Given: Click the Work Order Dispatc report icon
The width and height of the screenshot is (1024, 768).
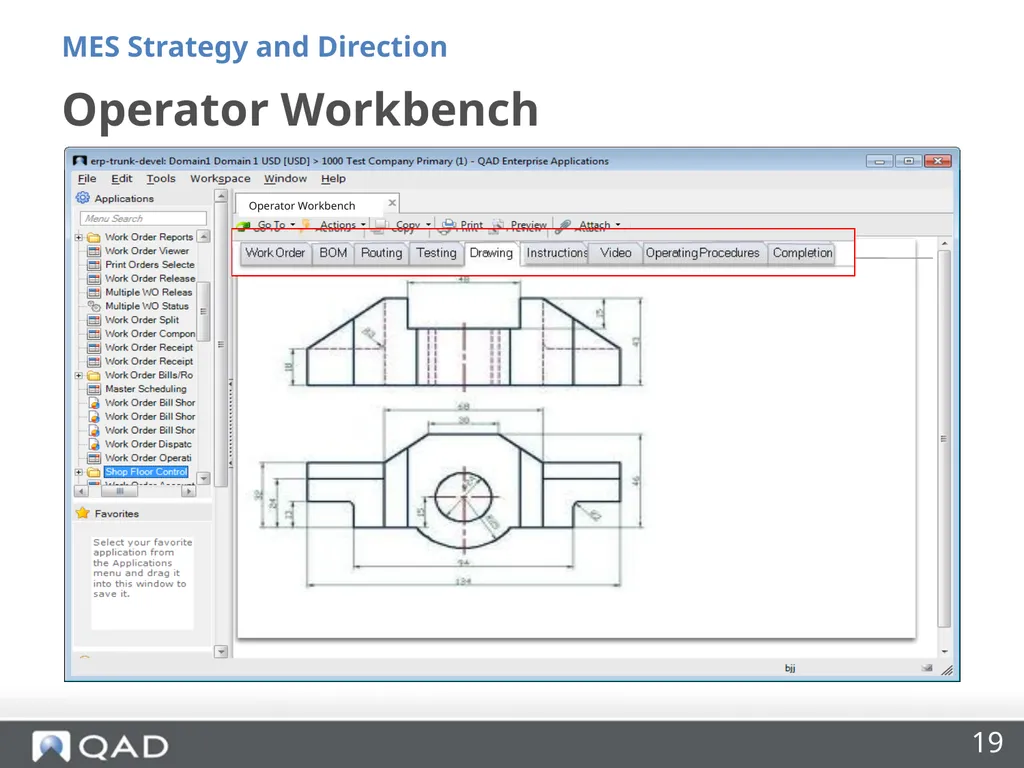Looking at the screenshot, I should [94, 444].
